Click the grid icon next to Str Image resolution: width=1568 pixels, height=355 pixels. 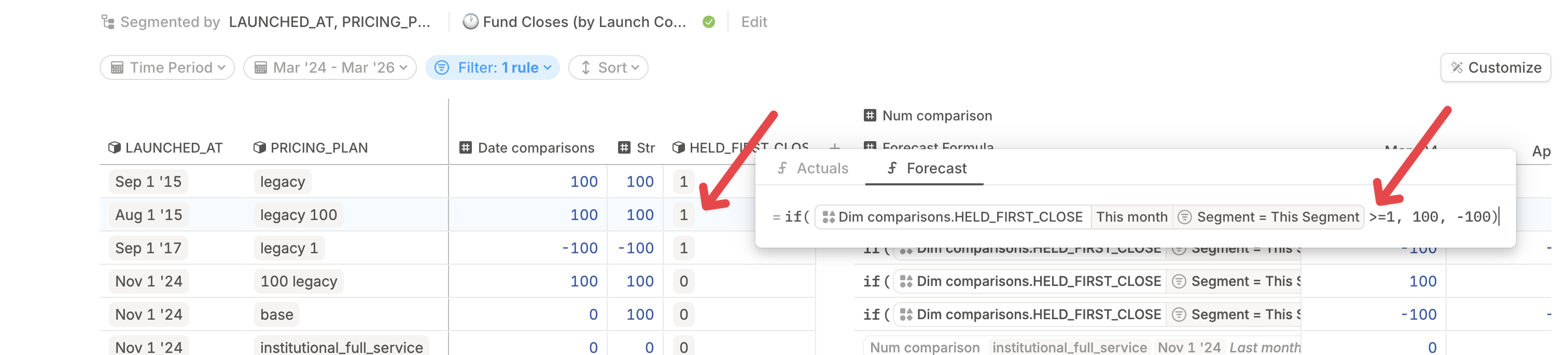[x=624, y=148]
